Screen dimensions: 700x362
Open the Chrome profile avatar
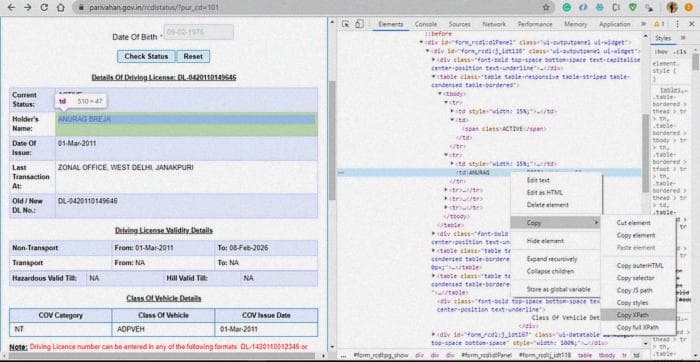pos(672,8)
